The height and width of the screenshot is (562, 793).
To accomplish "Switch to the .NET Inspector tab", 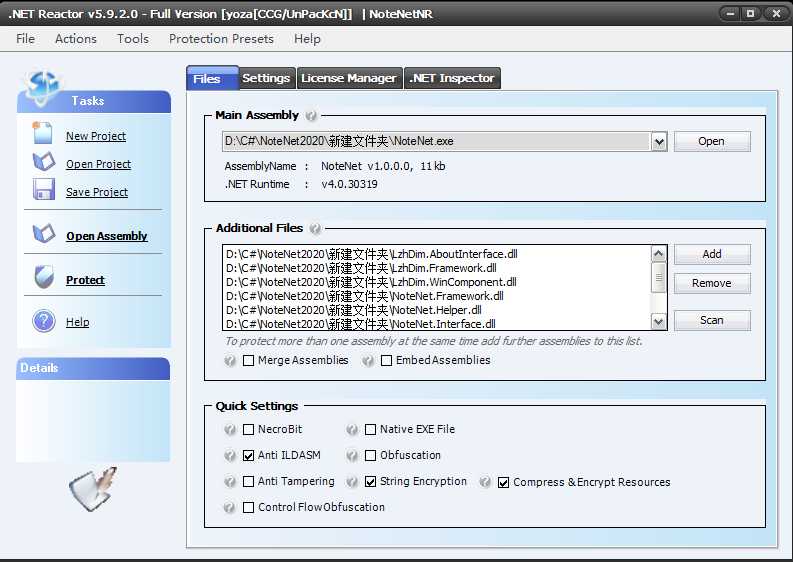I will [x=452, y=78].
